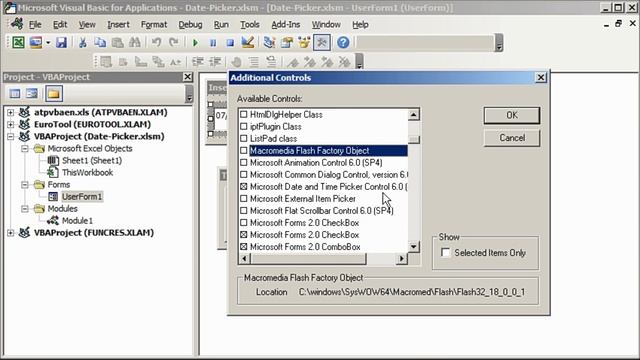Click the View Code icon in Project panel
The width and height of the screenshot is (640, 360).
(x=15, y=94)
